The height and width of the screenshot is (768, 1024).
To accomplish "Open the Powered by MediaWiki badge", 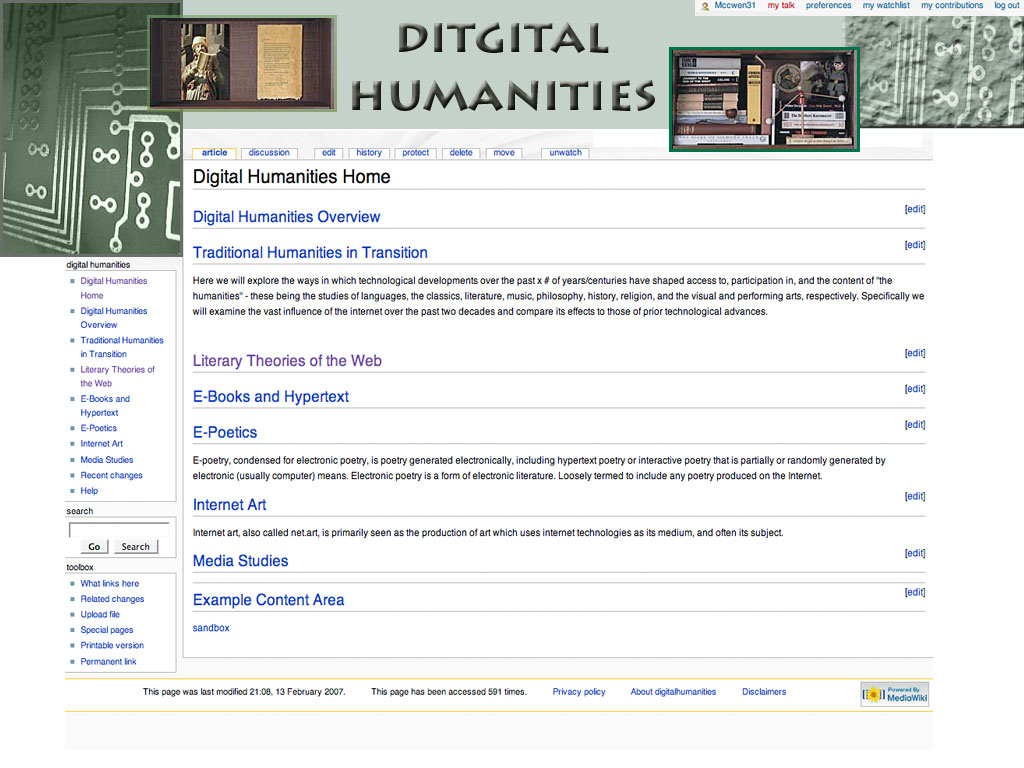I will [x=895, y=694].
